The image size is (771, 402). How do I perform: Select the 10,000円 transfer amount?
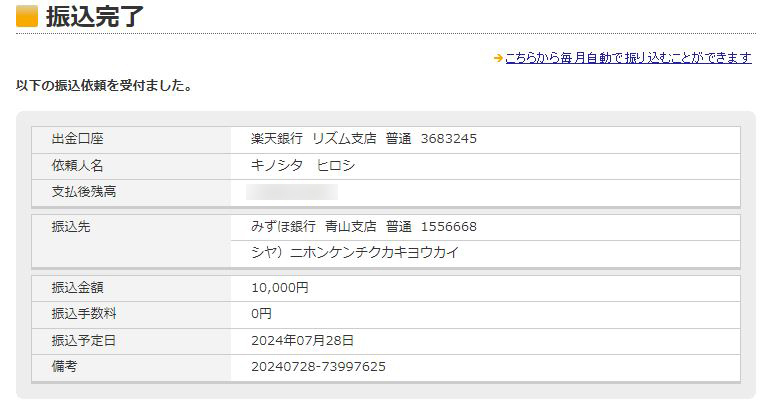[x=279, y=287]
